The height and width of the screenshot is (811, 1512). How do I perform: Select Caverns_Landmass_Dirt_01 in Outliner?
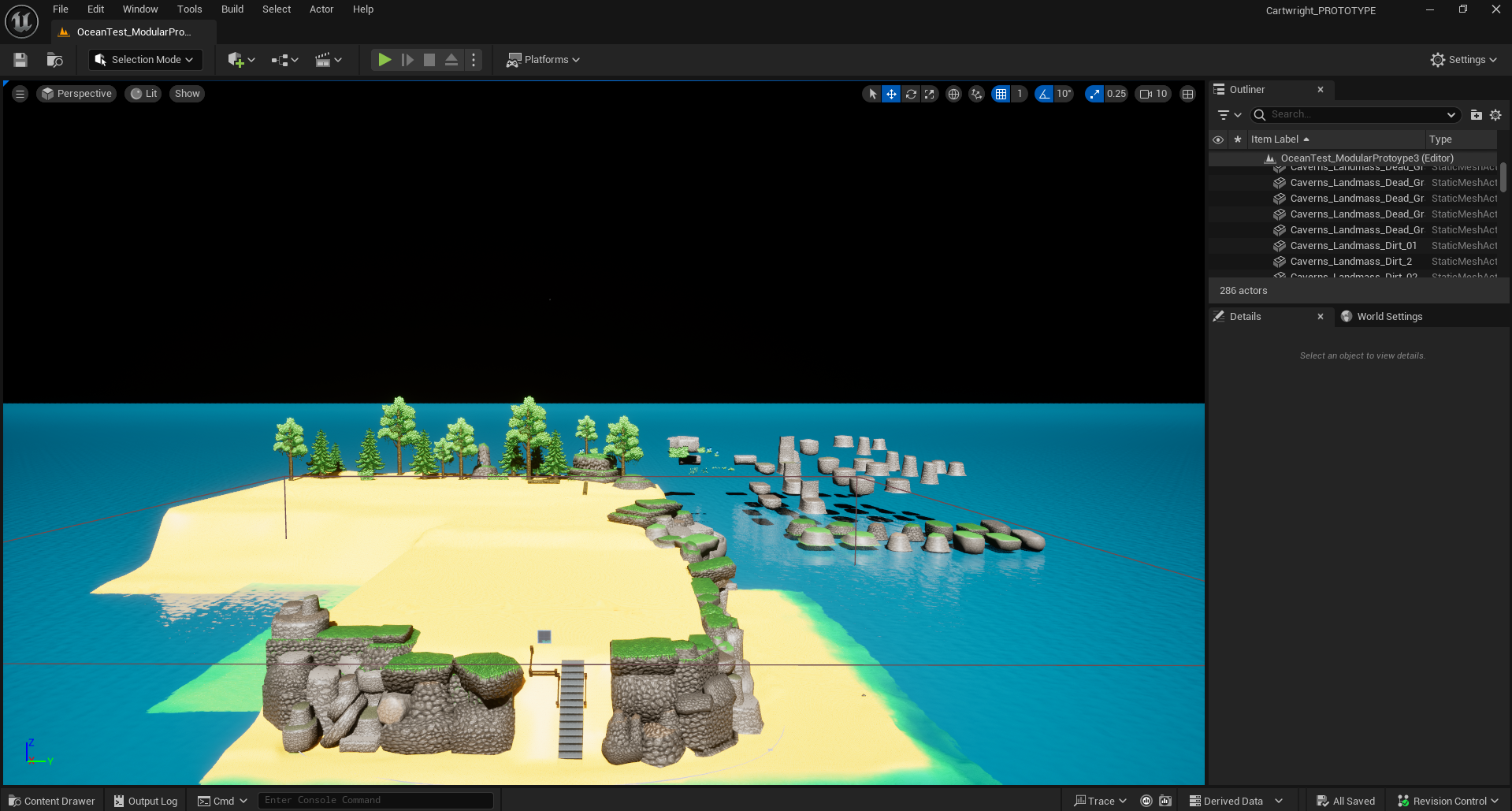coord(1353,246)
